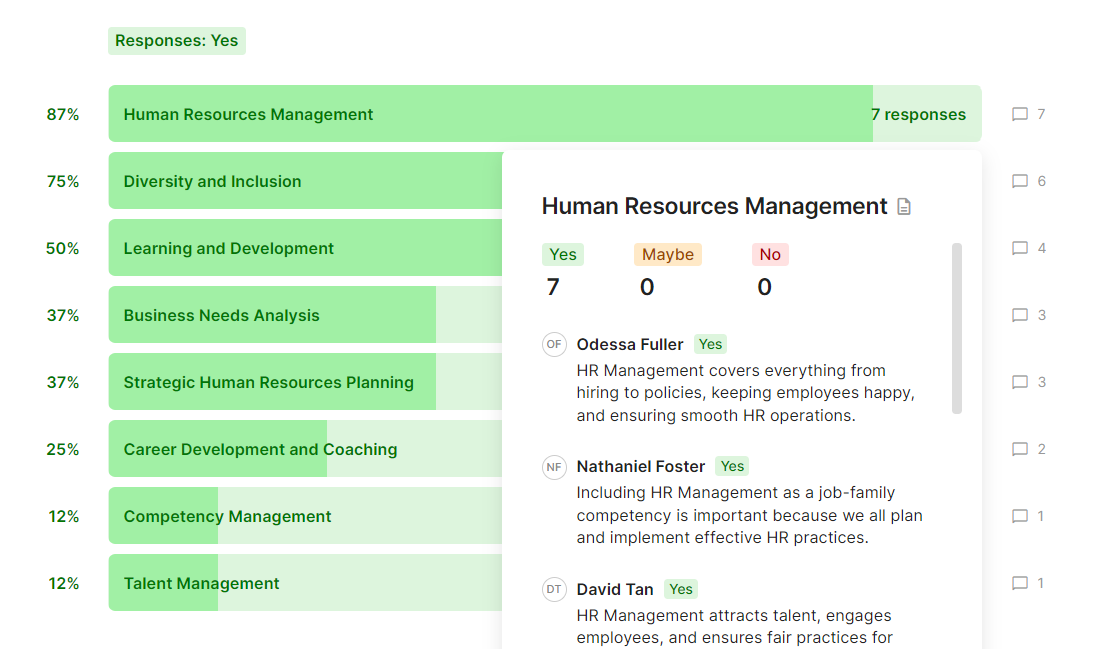Click comment icon for Diversity and Inclusion row
The width and height of the screenshot is (1094, 649).
[x=1020, y=181]
